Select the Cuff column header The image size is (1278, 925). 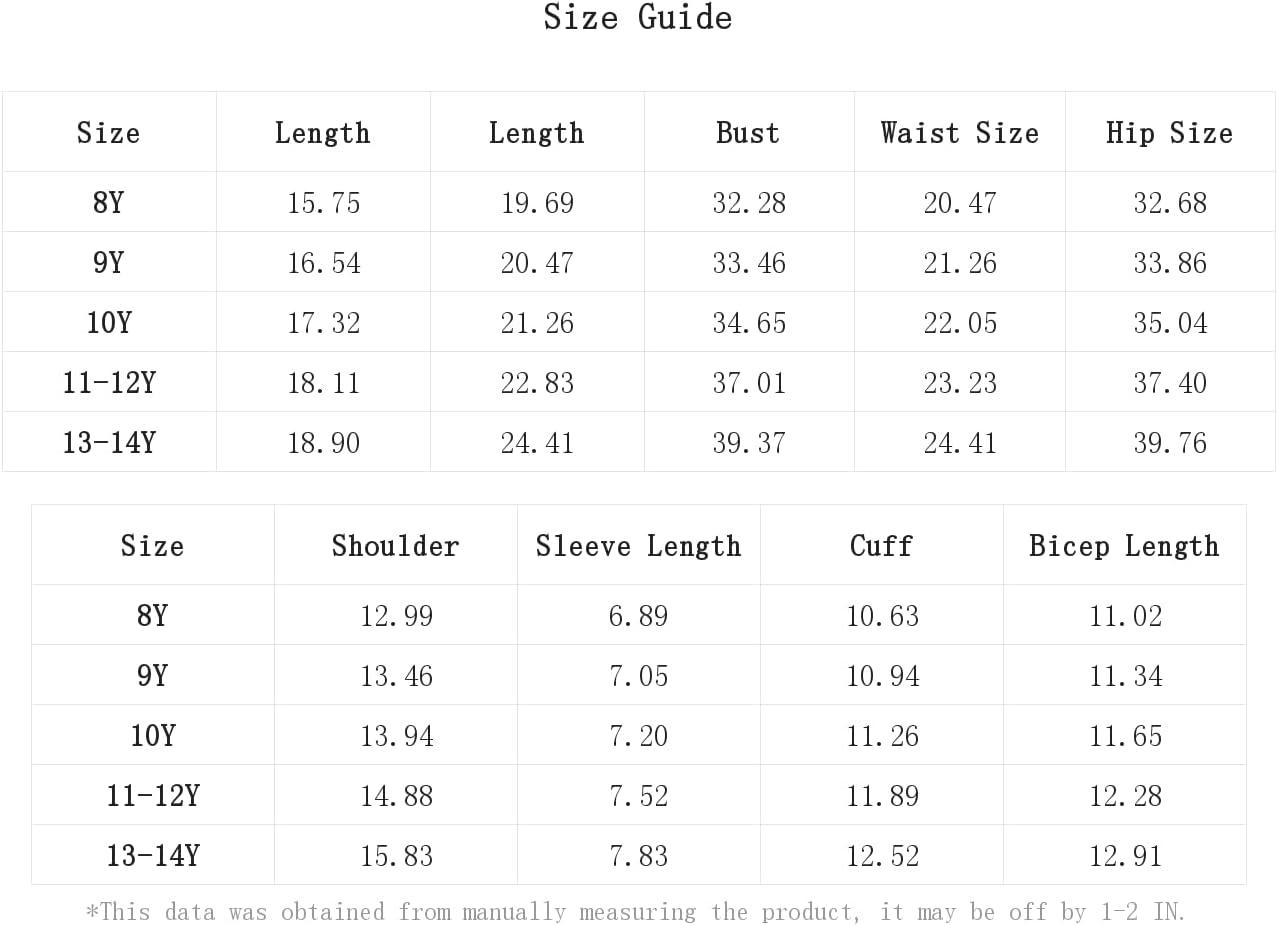pyautogui.click(x=881, y=546)
